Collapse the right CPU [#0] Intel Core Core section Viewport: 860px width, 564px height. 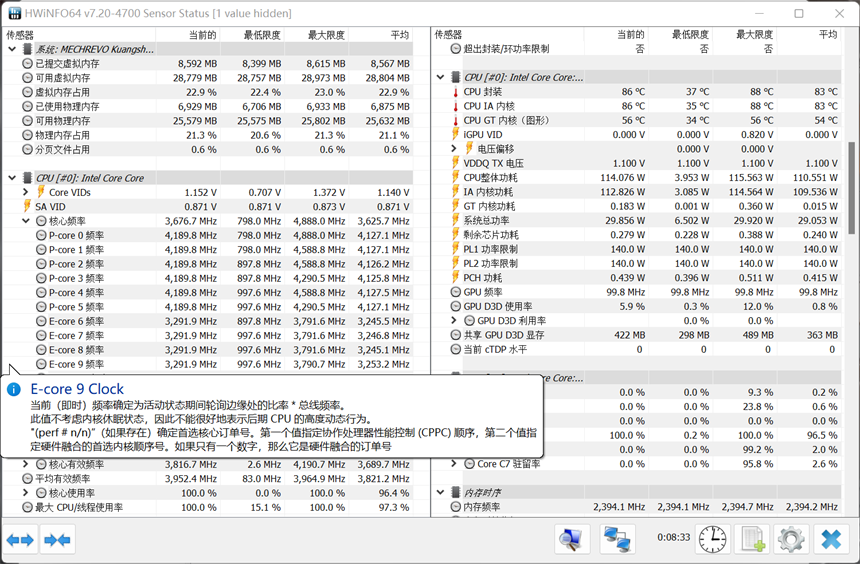point(440,77)
